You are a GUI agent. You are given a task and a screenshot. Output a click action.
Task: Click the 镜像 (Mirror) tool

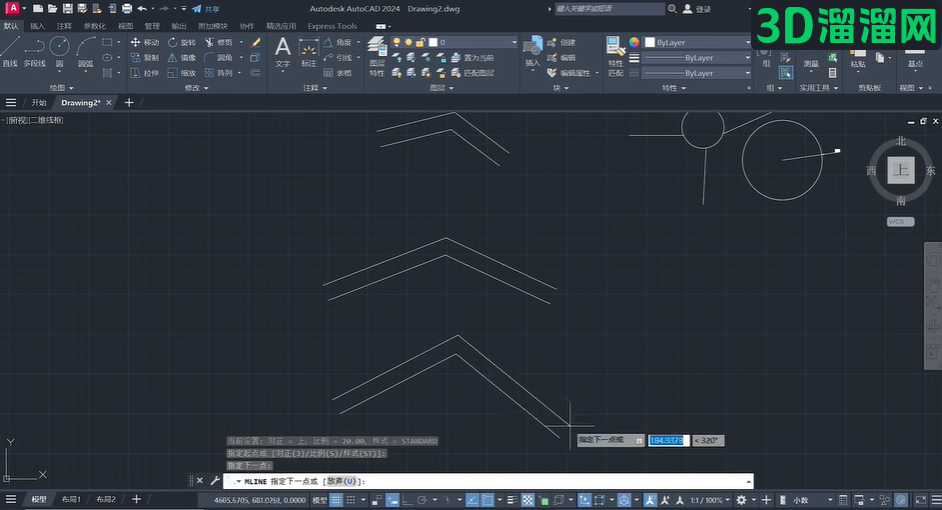(182, 58)
